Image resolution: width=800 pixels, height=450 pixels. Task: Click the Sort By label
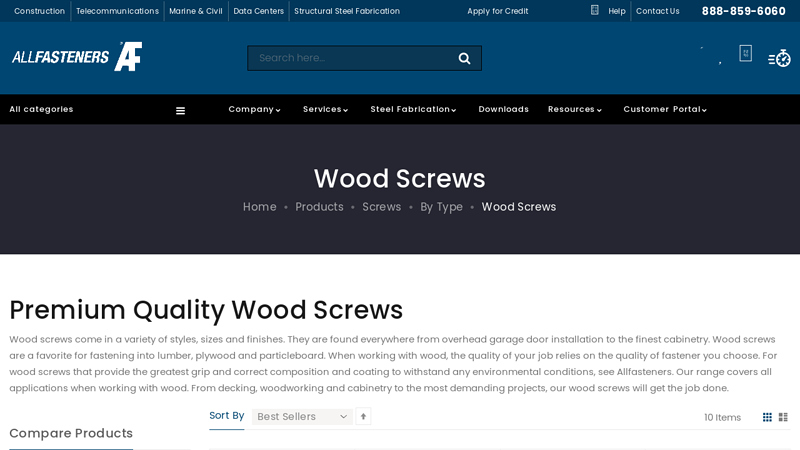click(227, 415)
